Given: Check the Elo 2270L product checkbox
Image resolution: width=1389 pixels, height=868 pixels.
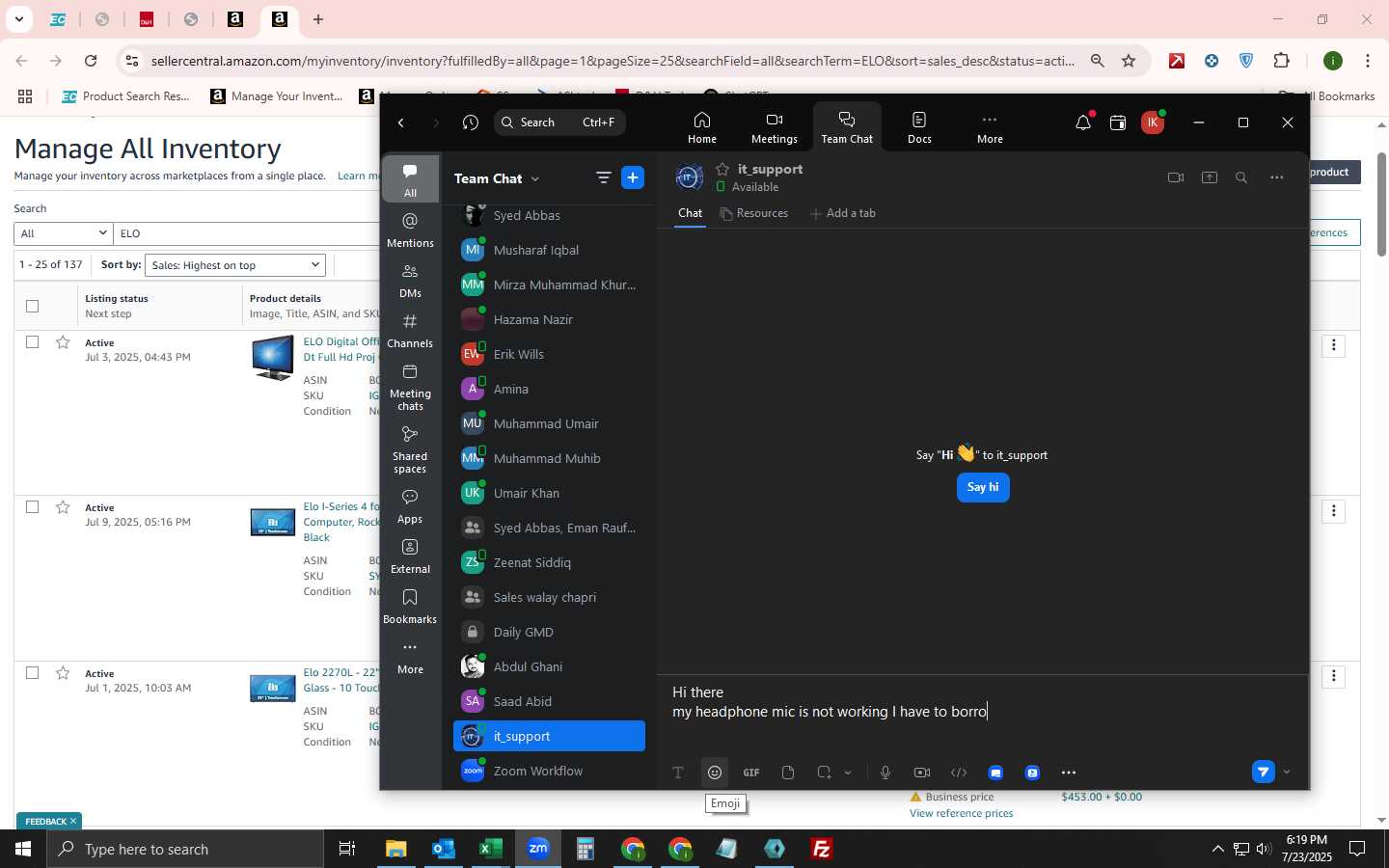Looking at the screenshot, I should [33, 673].
